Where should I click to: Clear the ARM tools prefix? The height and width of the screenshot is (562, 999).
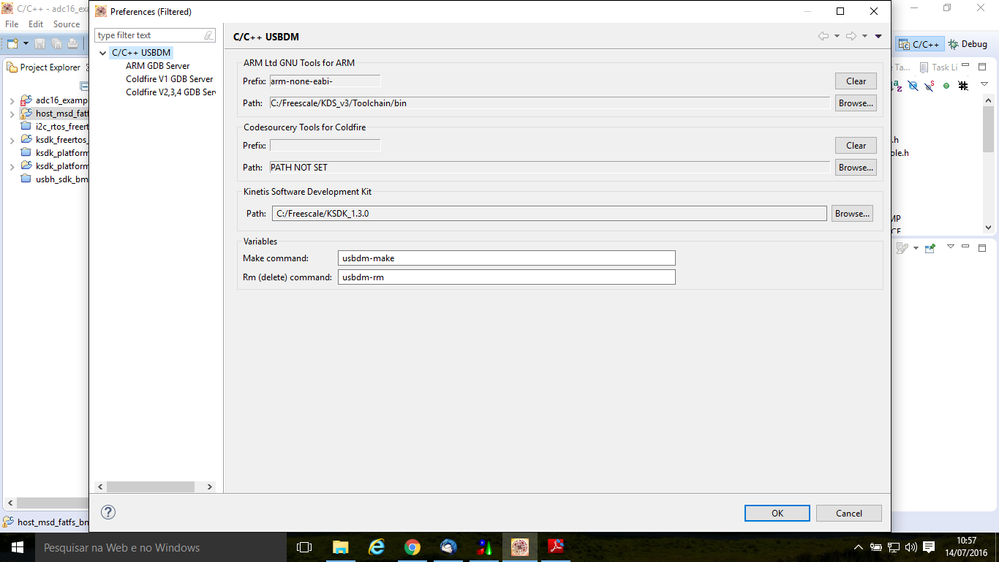tap(856, 81)
